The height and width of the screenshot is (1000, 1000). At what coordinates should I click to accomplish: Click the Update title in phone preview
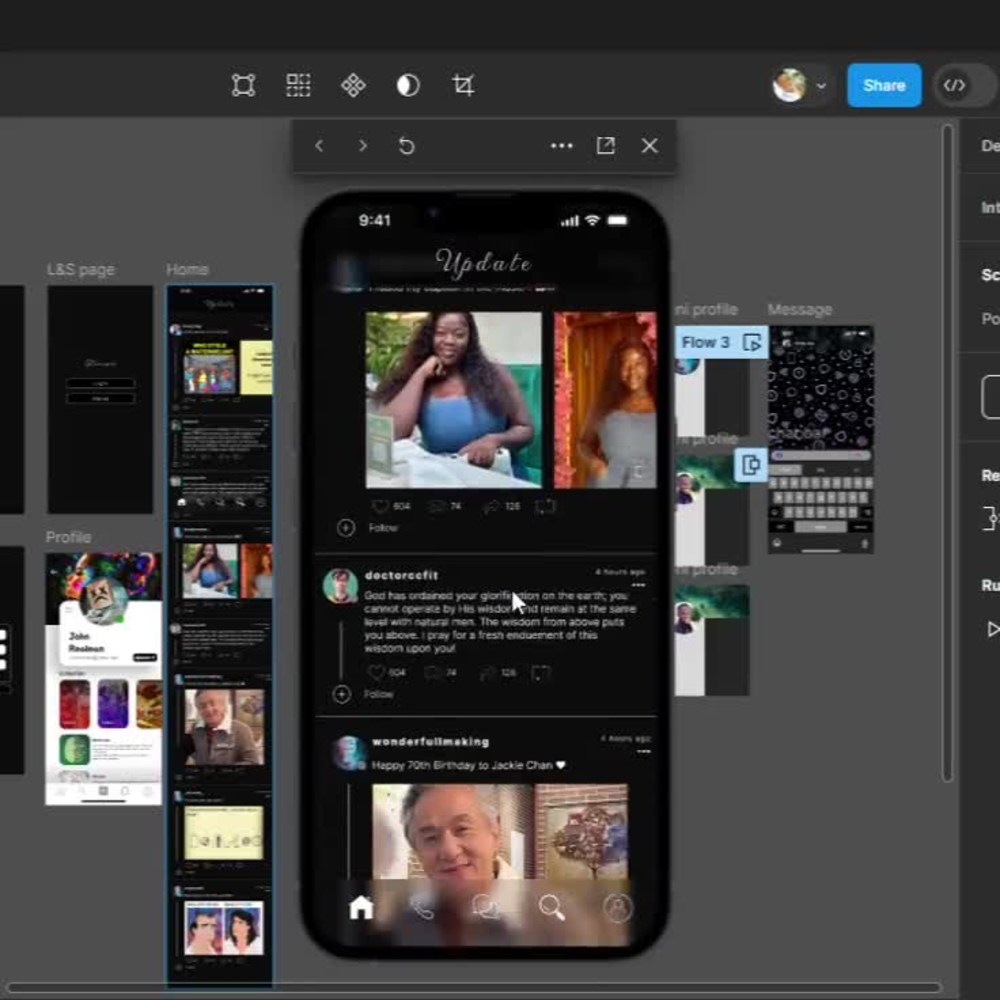483,263
